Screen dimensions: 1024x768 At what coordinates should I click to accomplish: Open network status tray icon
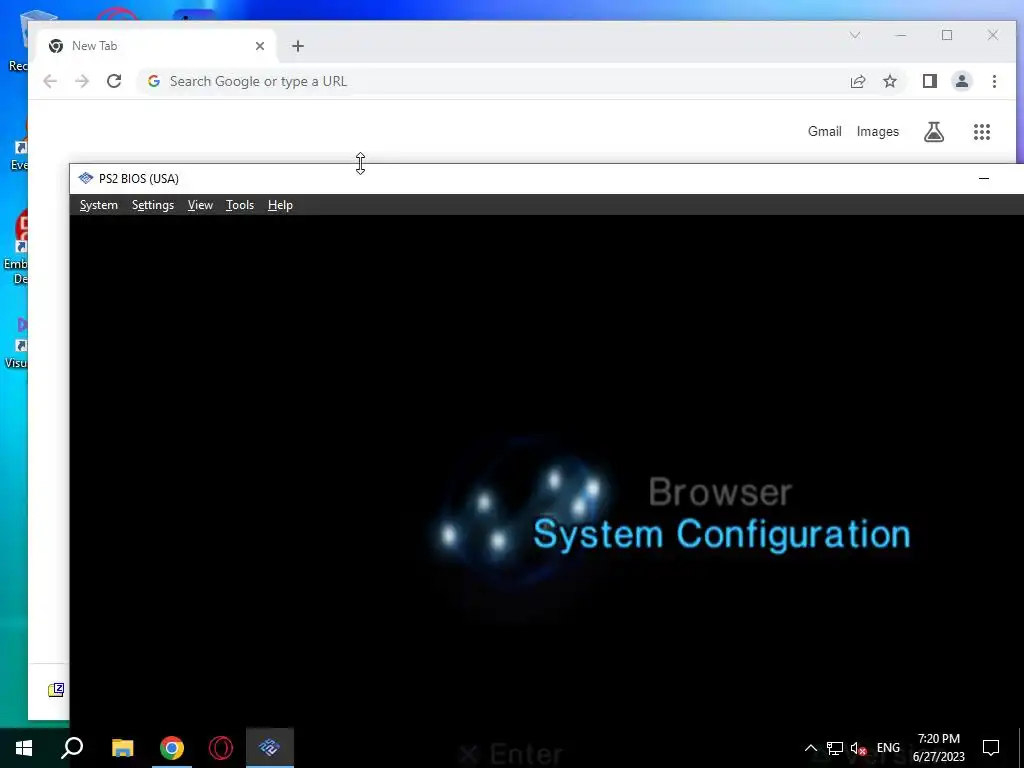(835, 748)
